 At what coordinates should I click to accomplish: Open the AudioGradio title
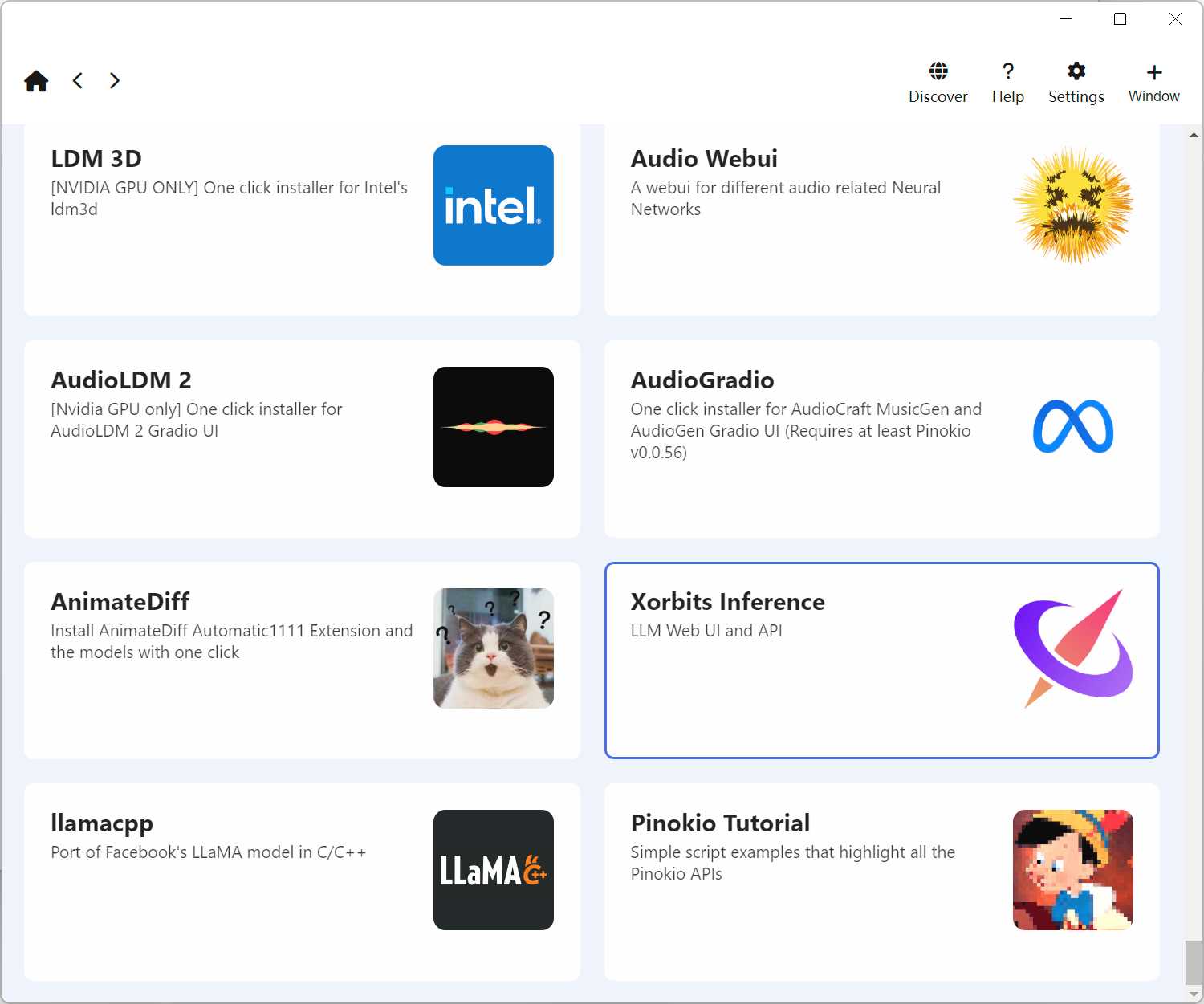click(x=702, y=380)
